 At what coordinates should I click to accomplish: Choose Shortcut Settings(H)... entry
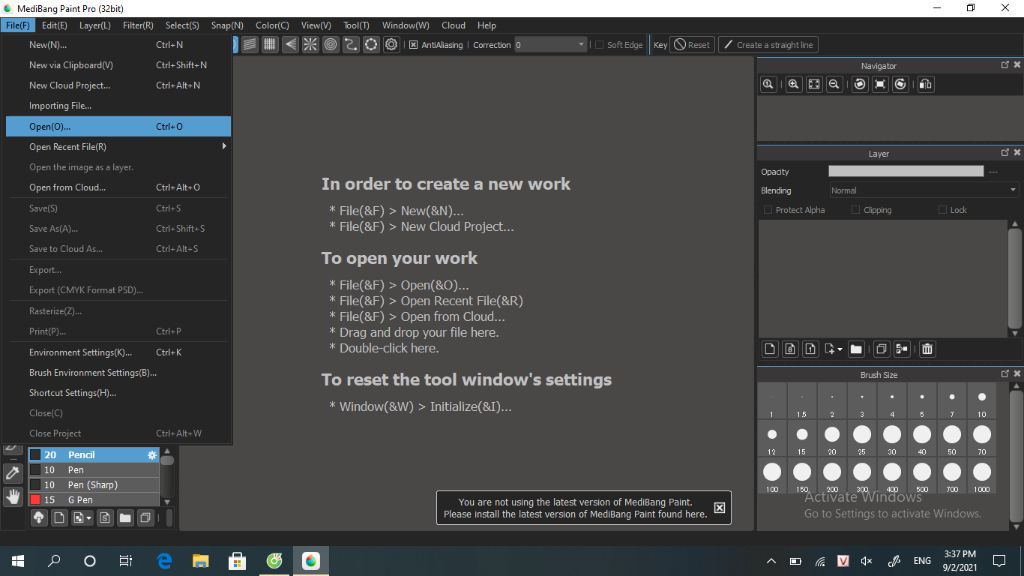point(118,392)
